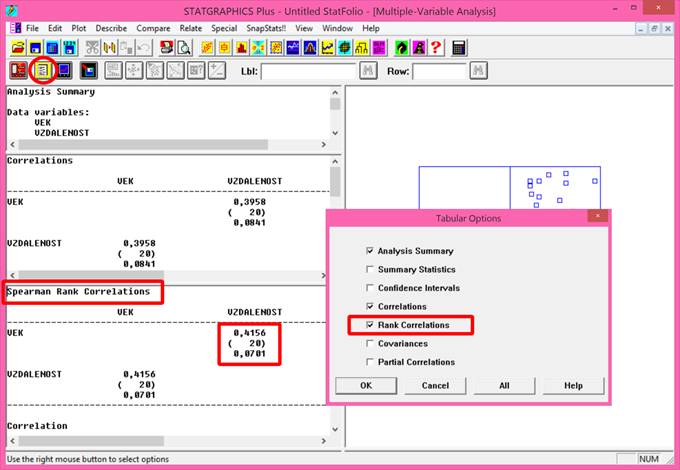Open the Special menu
This screenshot has height=470, width=680.
[224, 28]
